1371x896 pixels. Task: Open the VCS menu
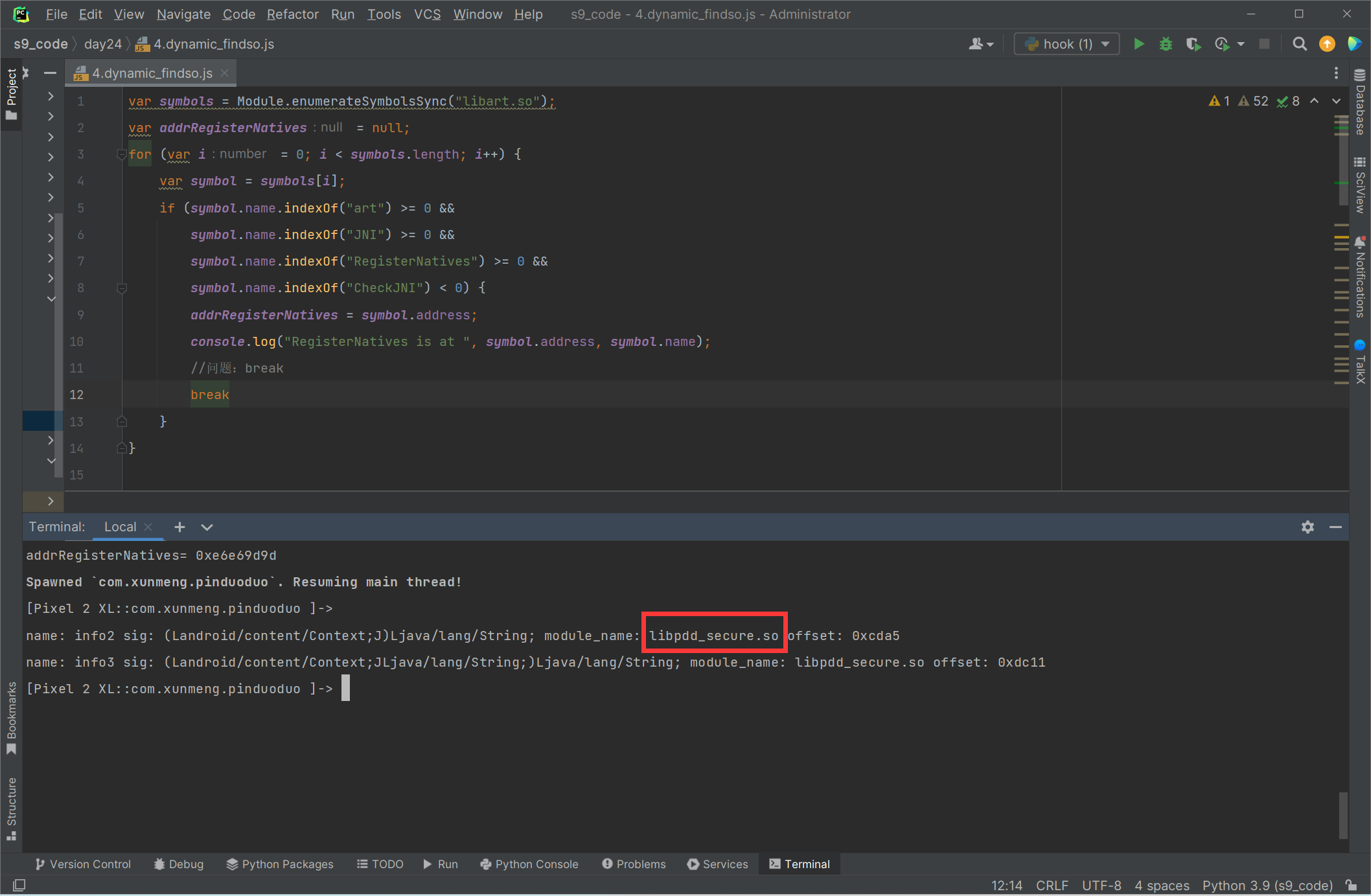coord(427,14)
